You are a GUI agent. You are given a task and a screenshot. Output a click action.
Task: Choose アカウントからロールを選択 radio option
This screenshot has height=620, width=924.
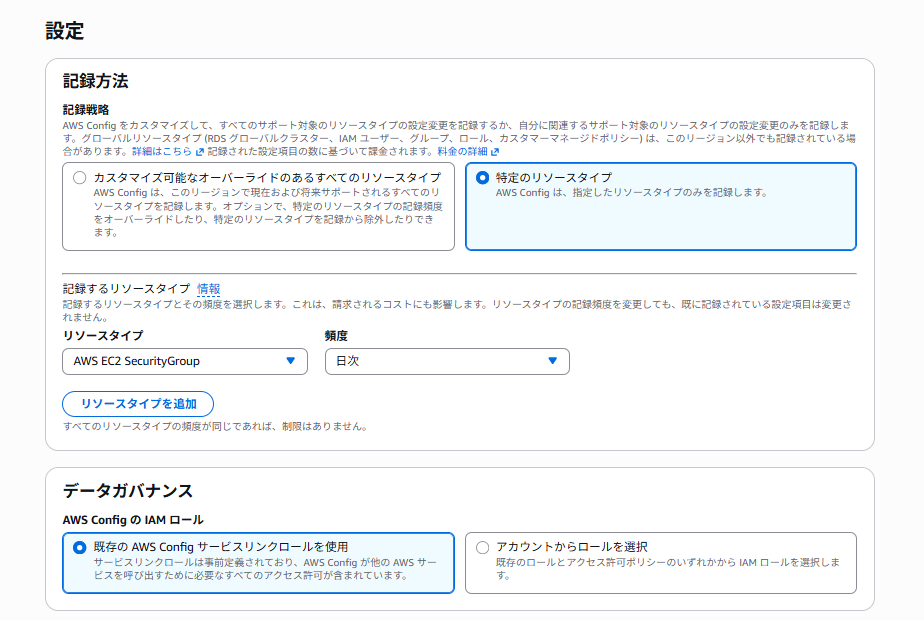point(482,548)
